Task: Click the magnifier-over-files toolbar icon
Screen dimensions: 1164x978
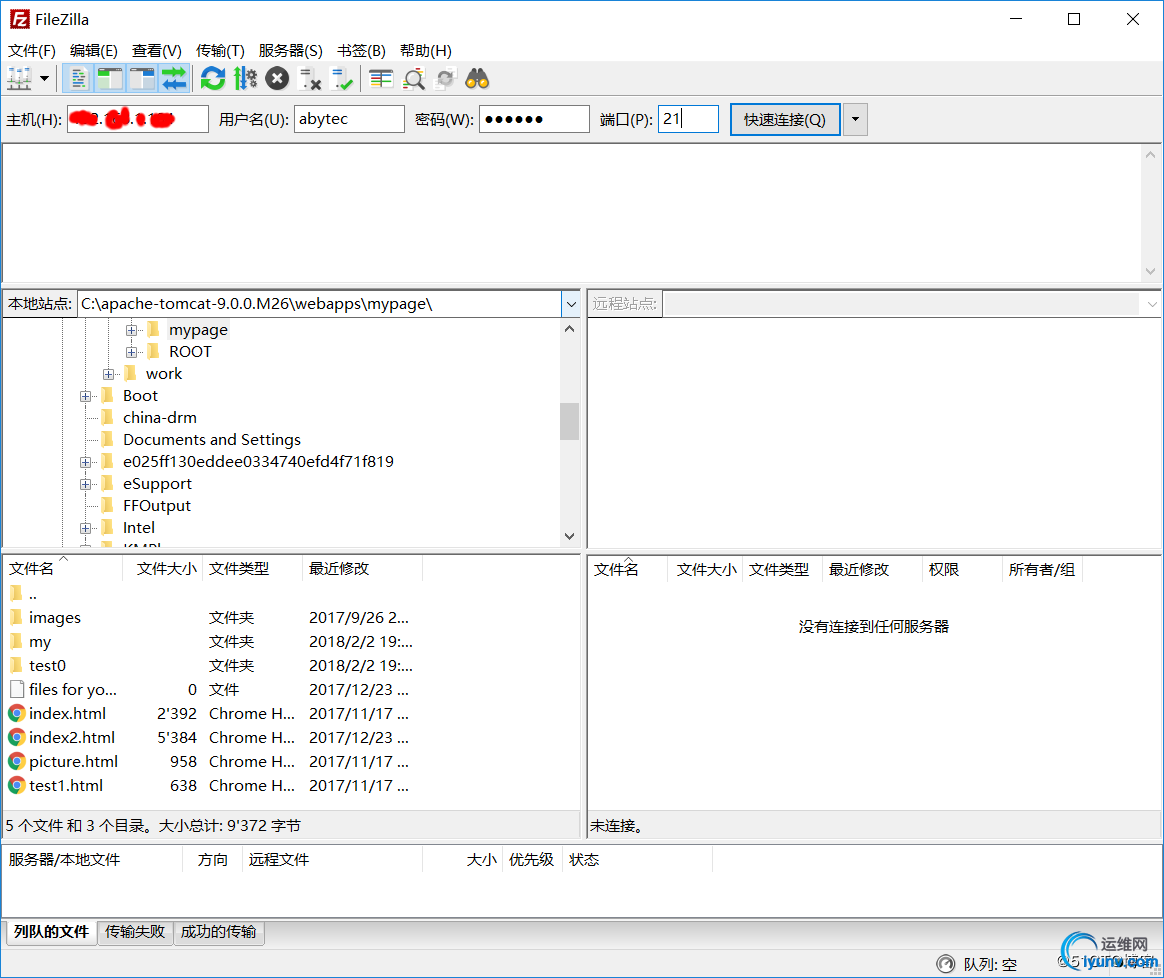Action: point(413,78)
